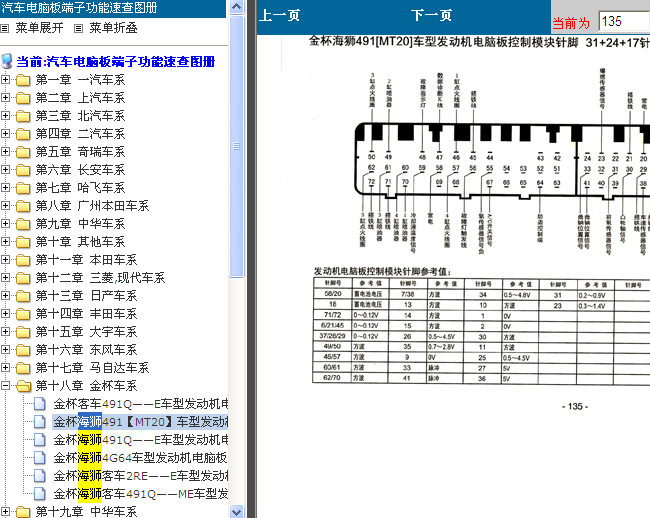Click the sidebar vertical scrollbar thumb
Image resolution: width=650 pixels, height=518 pixels.
coord(237,146)
